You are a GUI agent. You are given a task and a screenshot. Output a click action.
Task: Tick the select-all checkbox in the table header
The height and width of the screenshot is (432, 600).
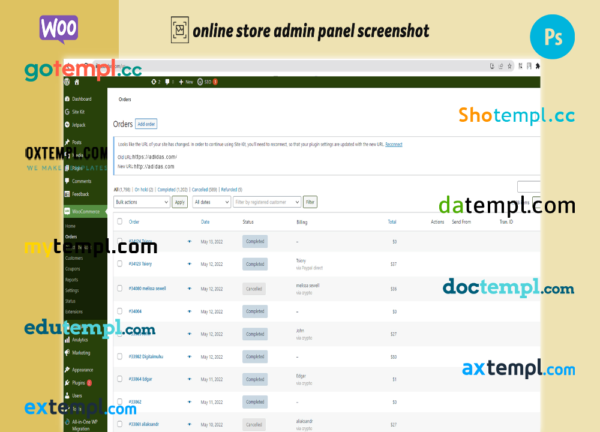120,222
